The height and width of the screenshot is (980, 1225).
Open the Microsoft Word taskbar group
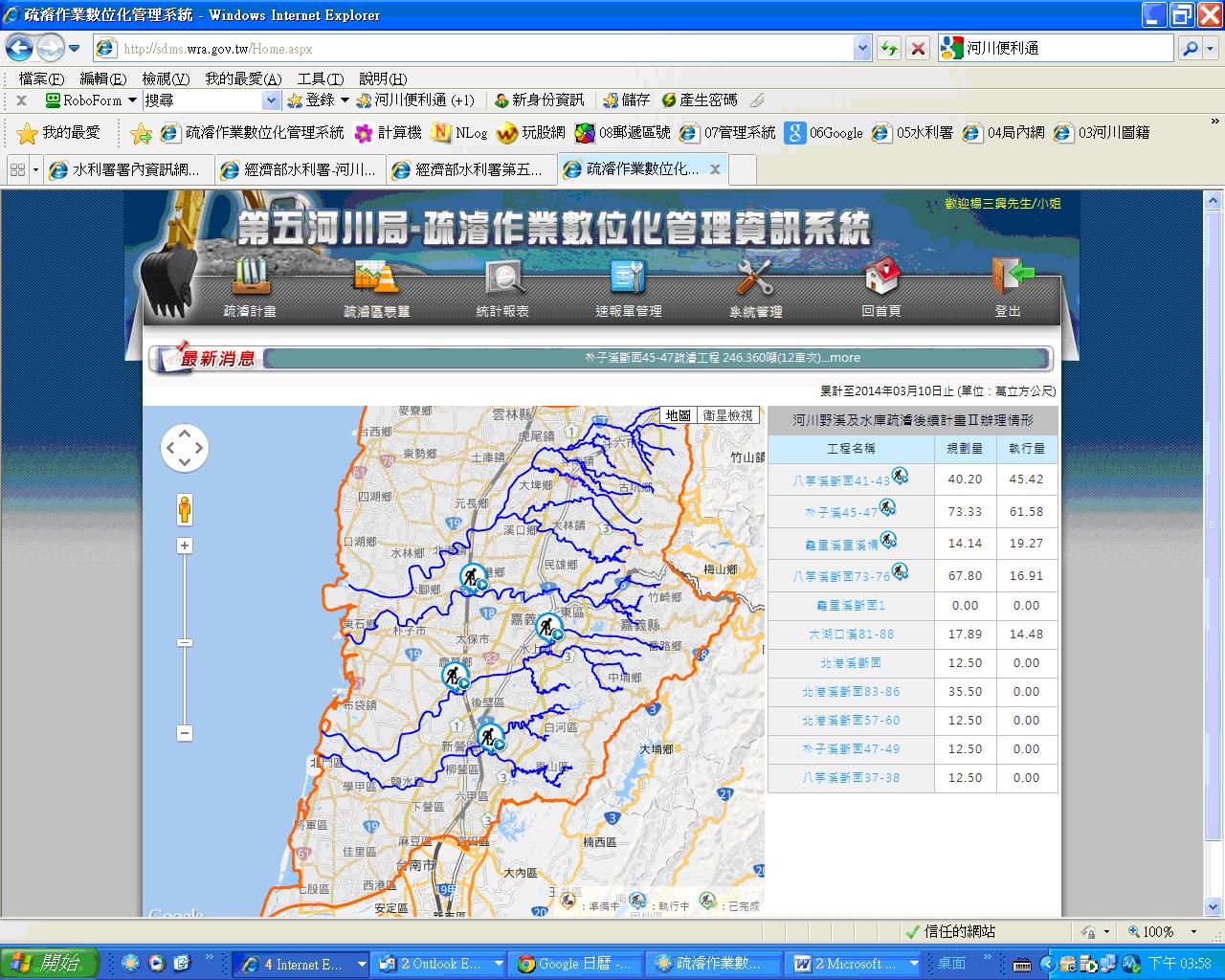pos(855,964)
